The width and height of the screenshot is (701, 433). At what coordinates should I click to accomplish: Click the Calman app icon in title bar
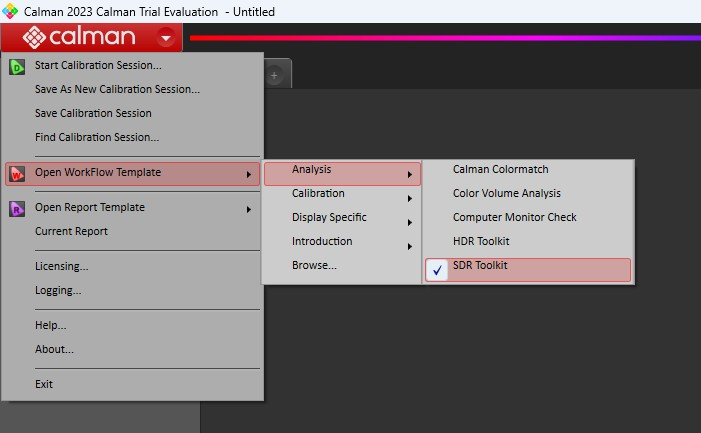[10, 11]
